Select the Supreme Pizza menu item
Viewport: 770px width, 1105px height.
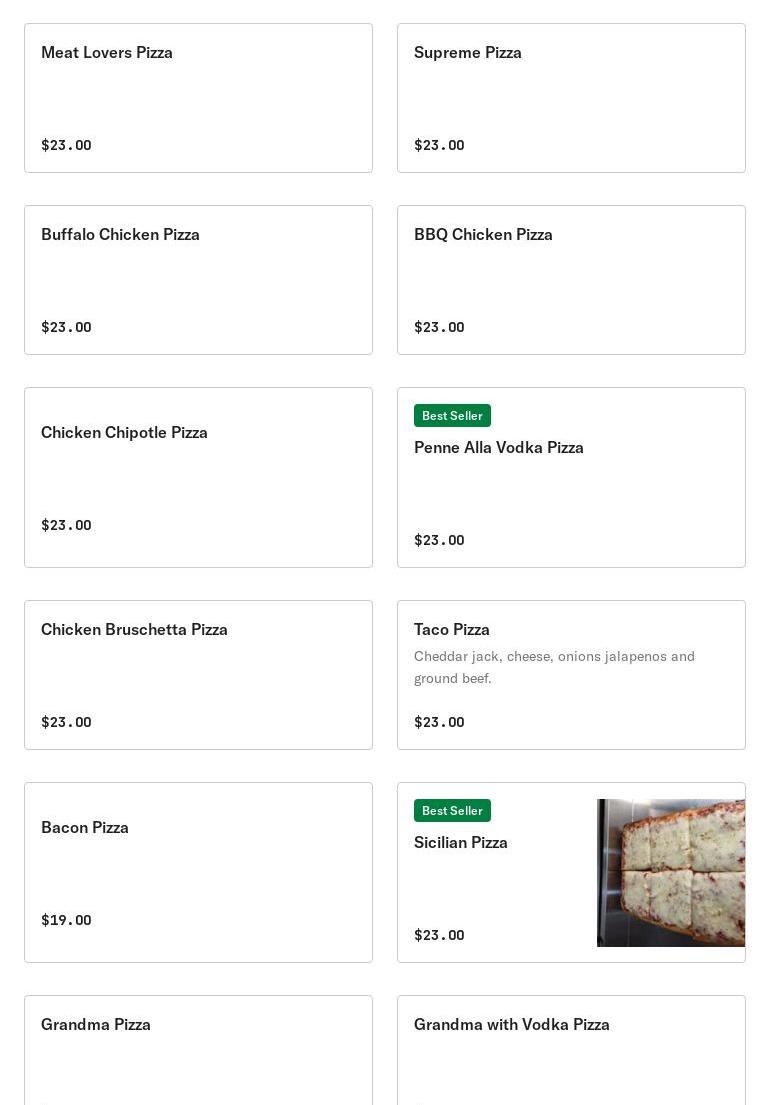571,98
